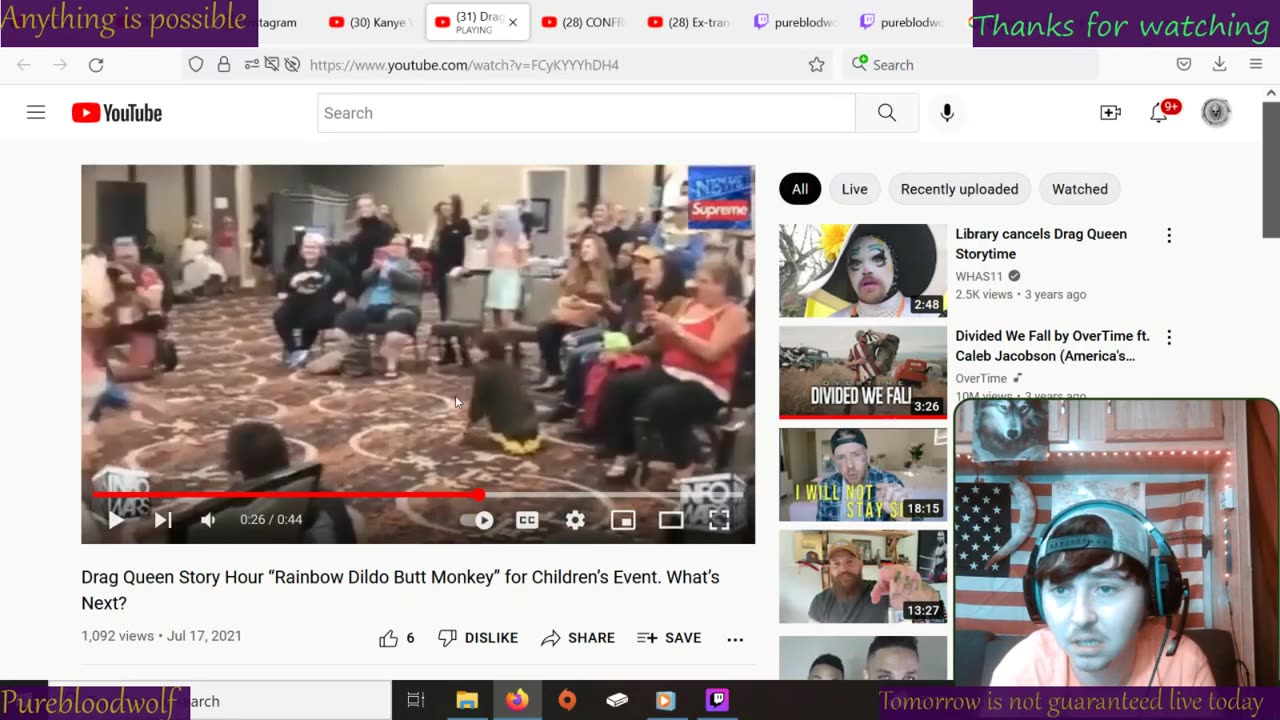
Task: Click the SHARE button
Action: point(578,638)
